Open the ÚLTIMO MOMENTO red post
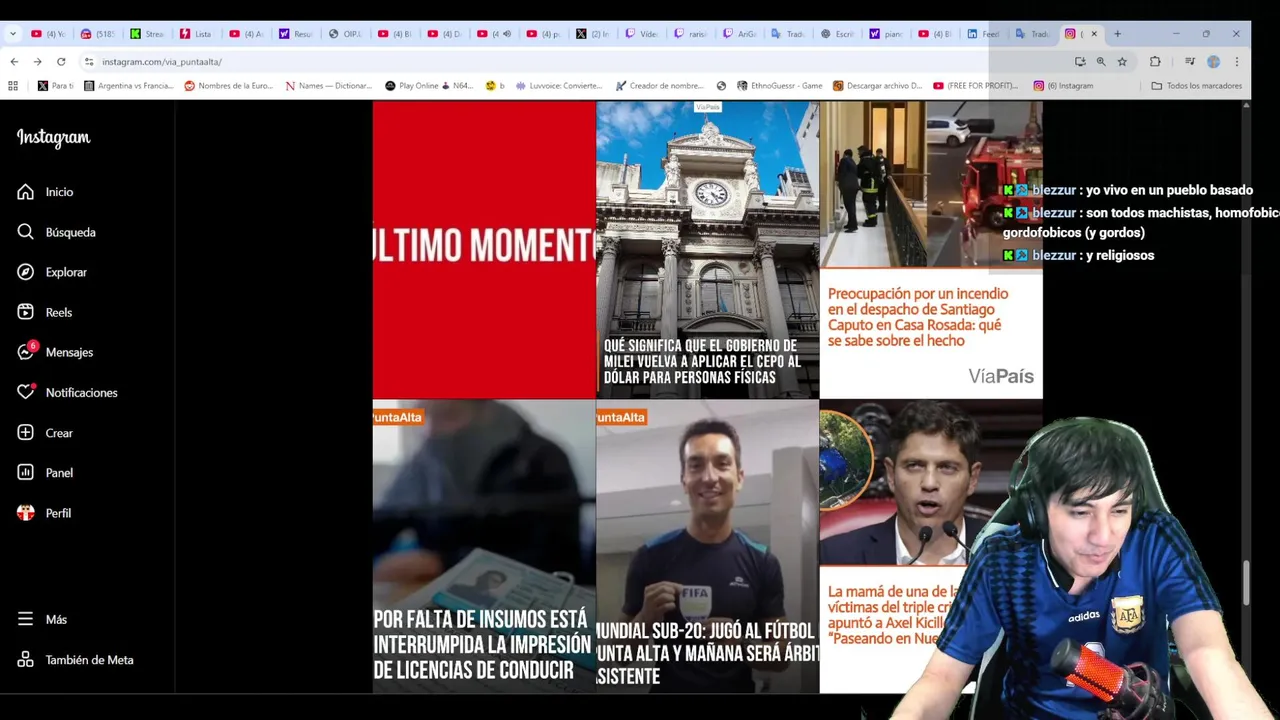The width and height of the screenshot is (1280, 720). pyautogui.click(x=484, y=249)
